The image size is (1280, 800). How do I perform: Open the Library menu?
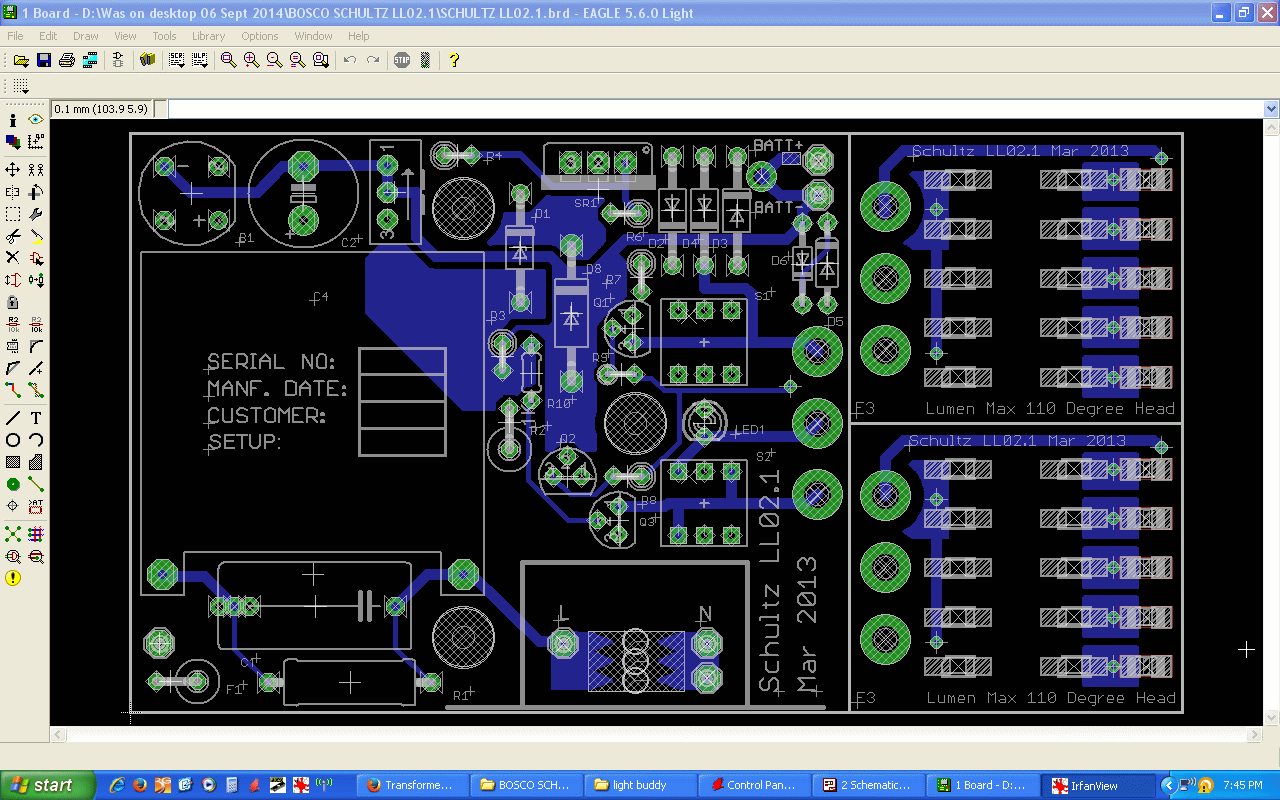pos(209,36)
